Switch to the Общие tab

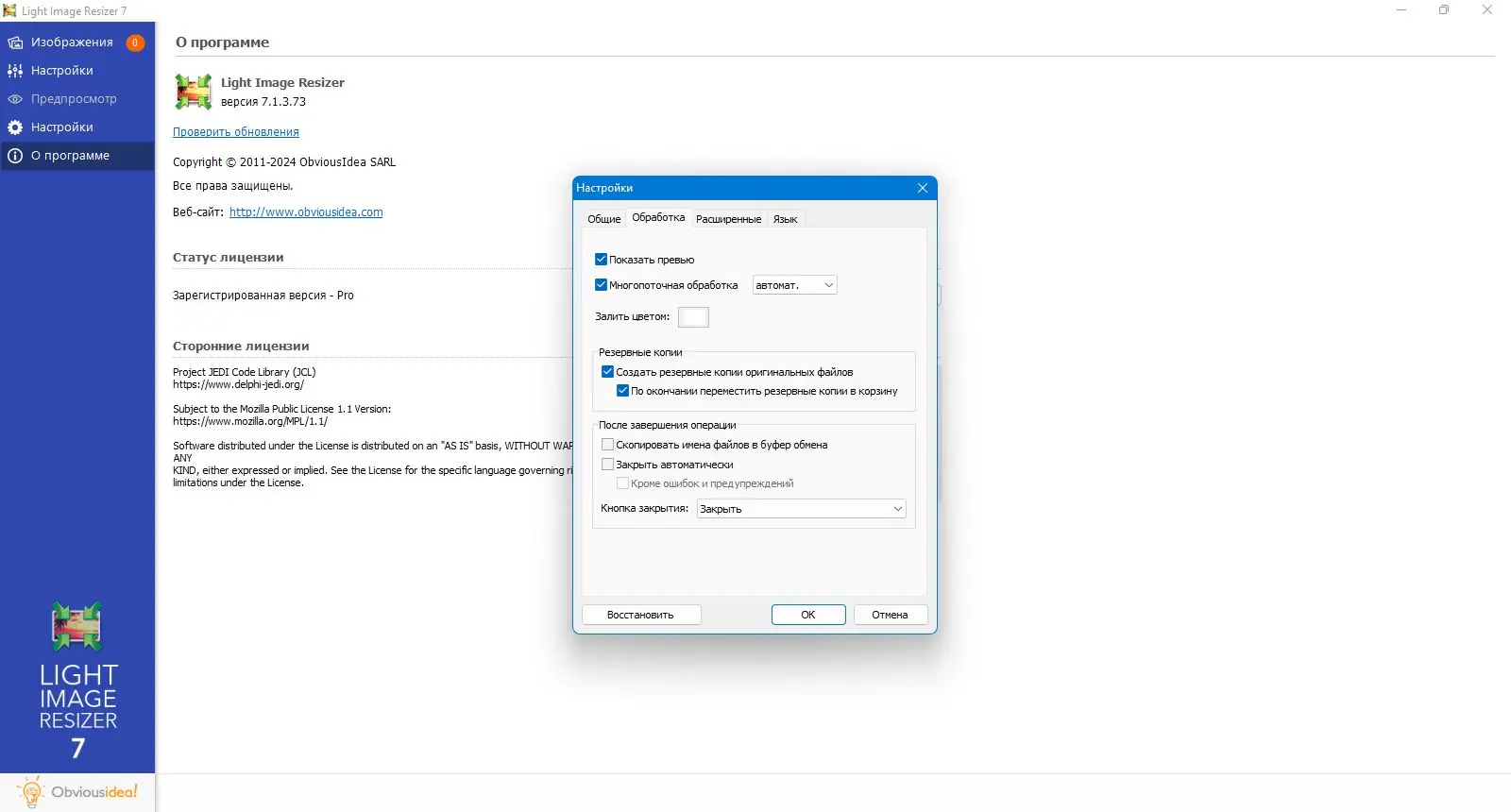(604, 219)
